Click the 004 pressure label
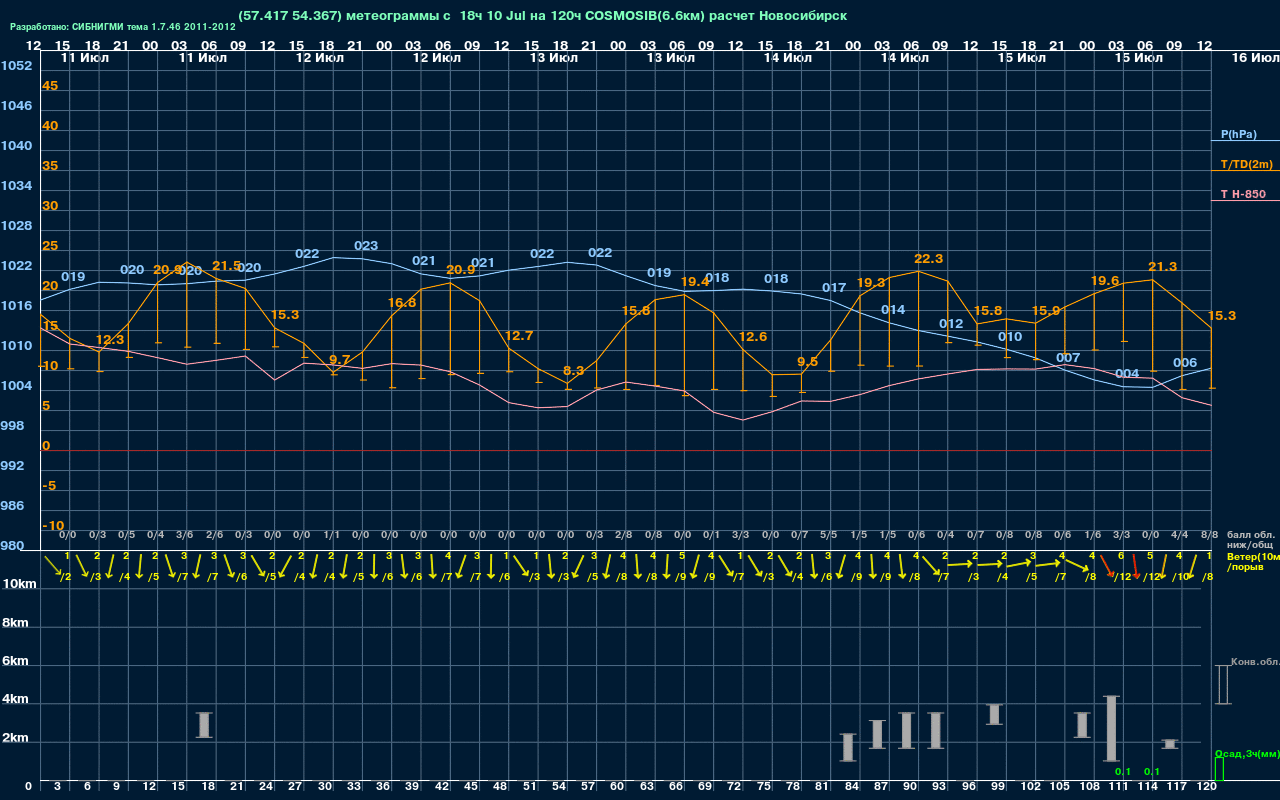1280x800 pixels. (1127, 374)
